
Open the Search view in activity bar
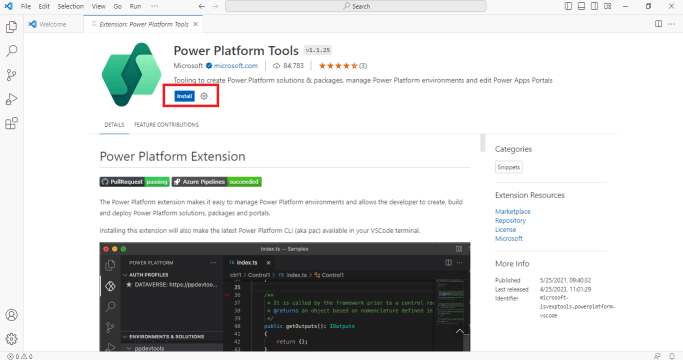click(x=11, y=51)
